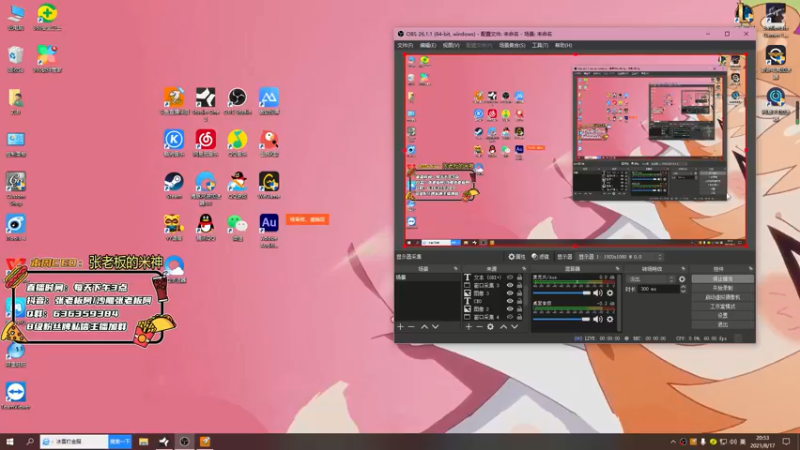
Task: Toggle lock on the CEO source
Action: click(519, 301)
